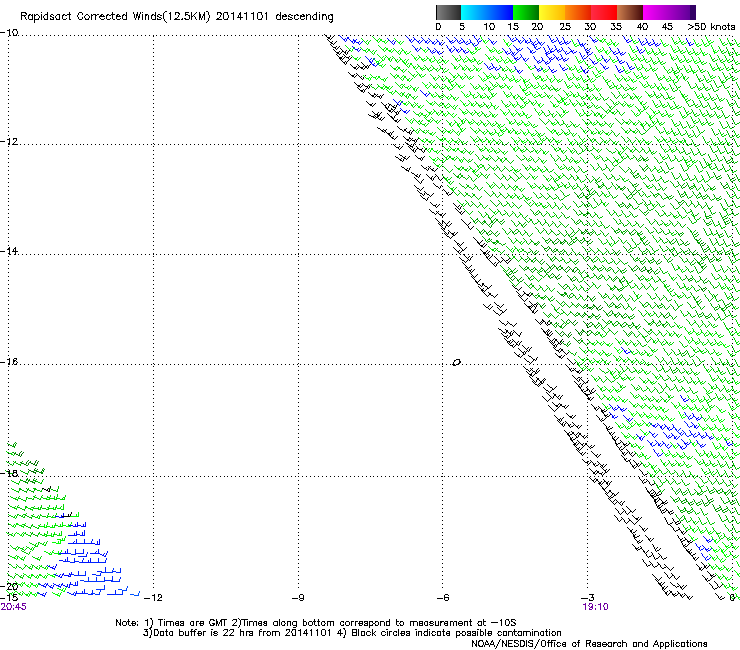The image size is (740, 650).
Task: Click the latitude label '-18' on the left axis
Action: pos(9,473)
